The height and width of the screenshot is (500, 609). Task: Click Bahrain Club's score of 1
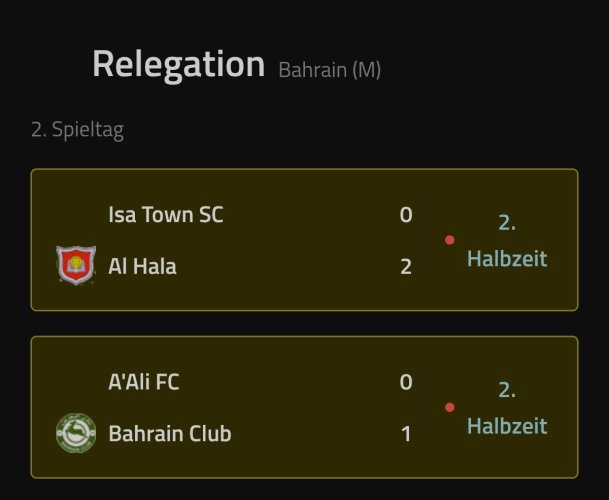tap(406, 434)
